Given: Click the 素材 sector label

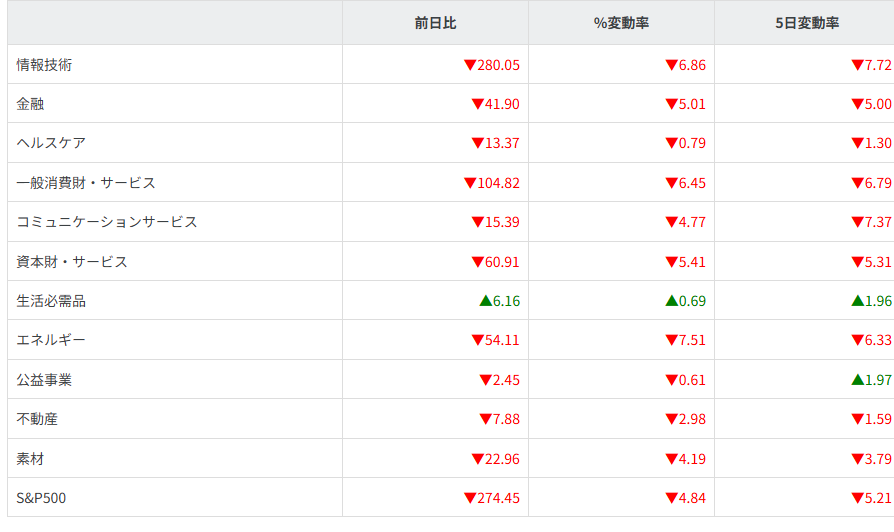Looking at the screenshot, I should (31, 459).
